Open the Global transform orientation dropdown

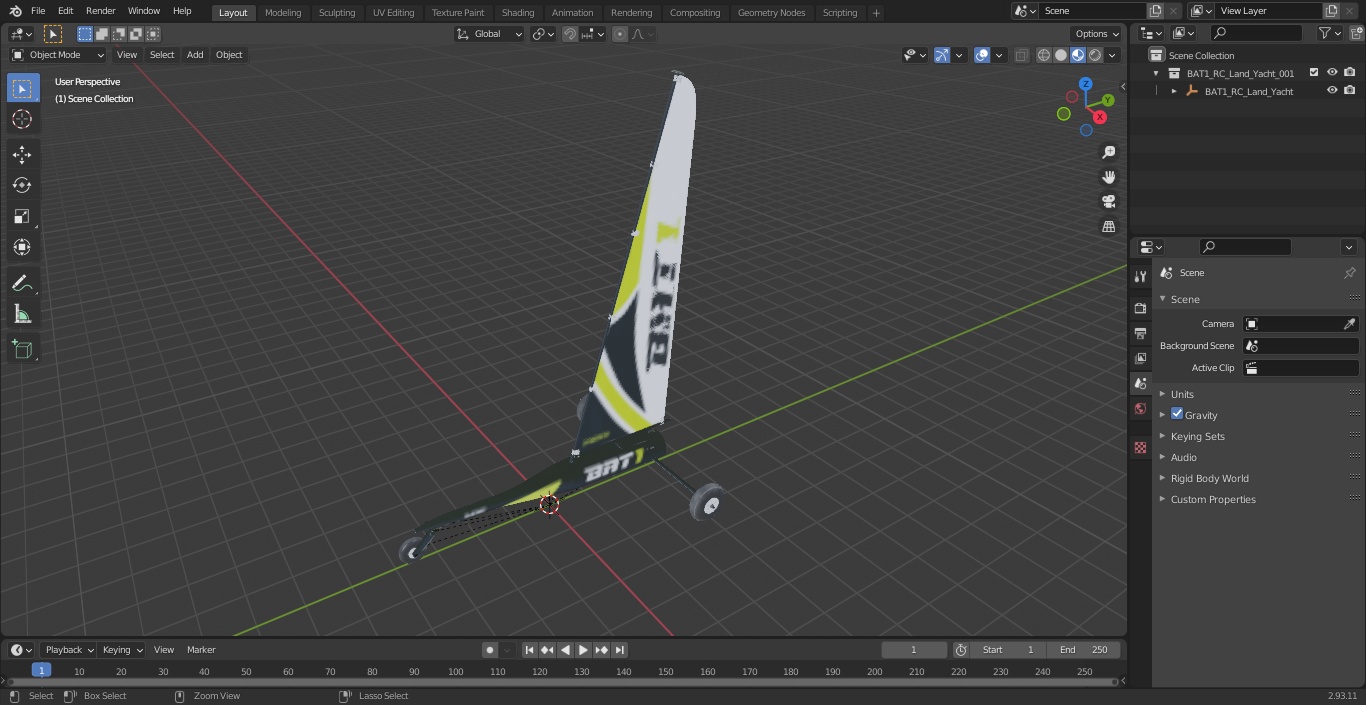click(x=490, y=34)
